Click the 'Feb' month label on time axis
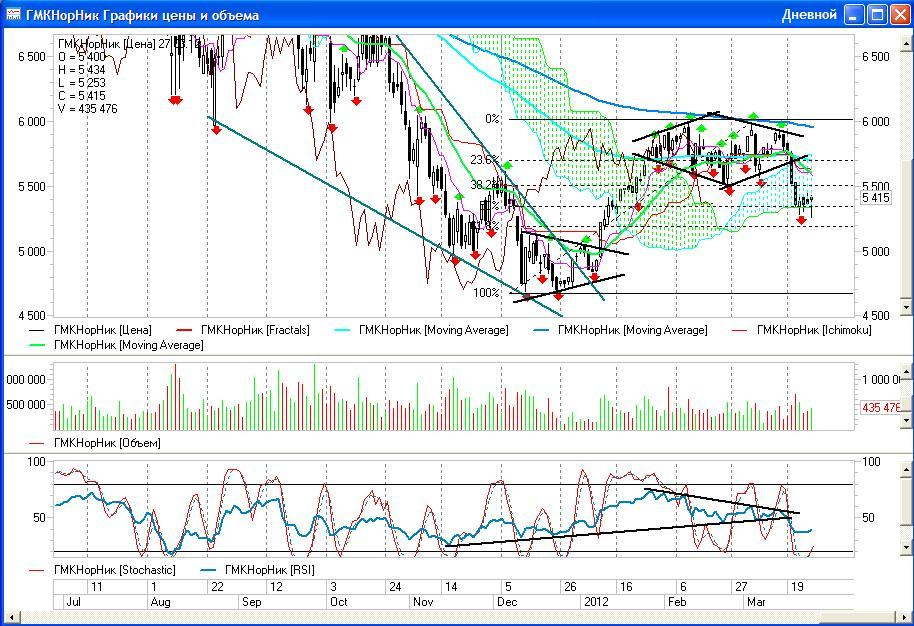914x626 pixels. 677,602
